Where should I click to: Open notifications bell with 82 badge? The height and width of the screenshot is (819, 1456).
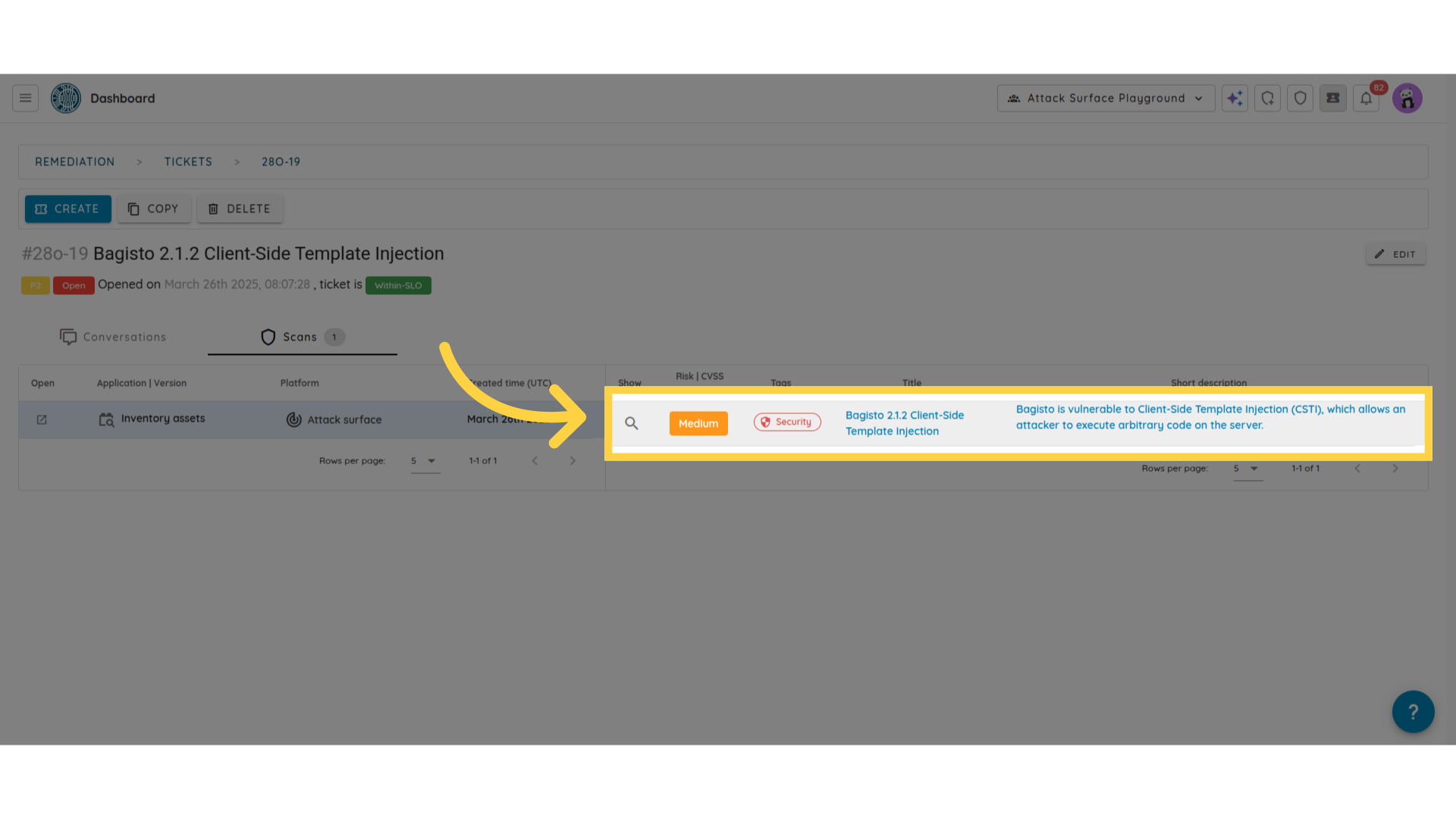pyautogui.click(x=1366, y=99)
